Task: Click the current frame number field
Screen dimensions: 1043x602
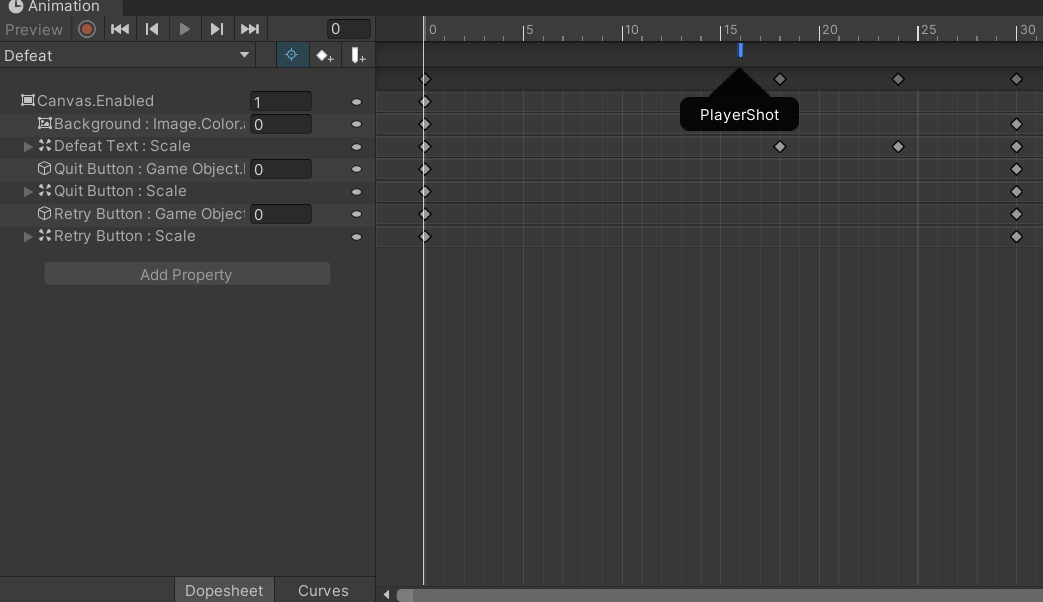Action: point(349,29)
